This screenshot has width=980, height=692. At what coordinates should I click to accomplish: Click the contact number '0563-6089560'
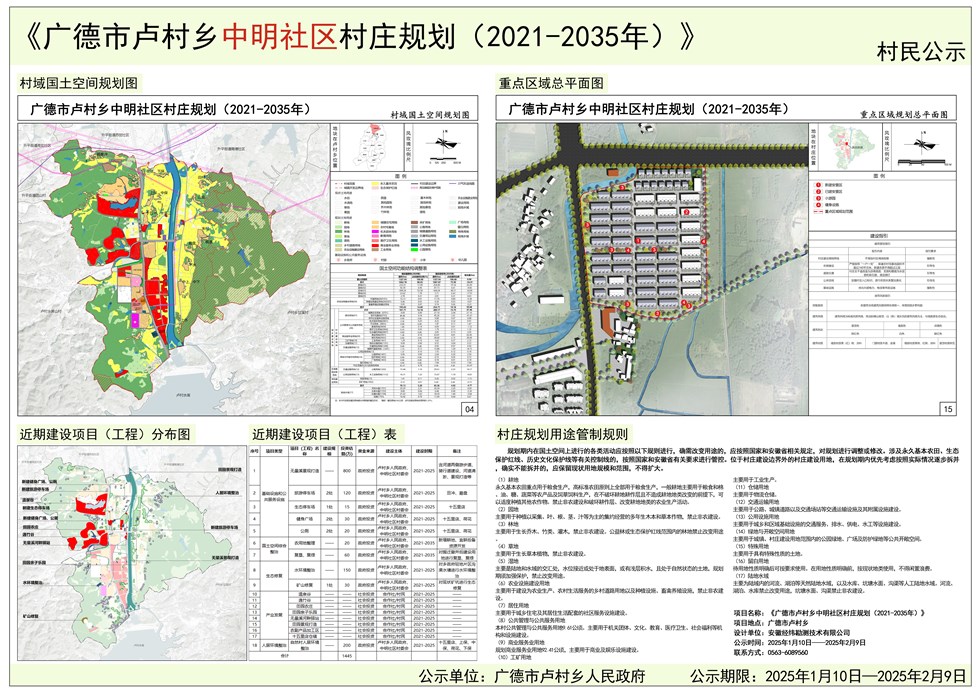pyautogui.click(x=786, y=652)
